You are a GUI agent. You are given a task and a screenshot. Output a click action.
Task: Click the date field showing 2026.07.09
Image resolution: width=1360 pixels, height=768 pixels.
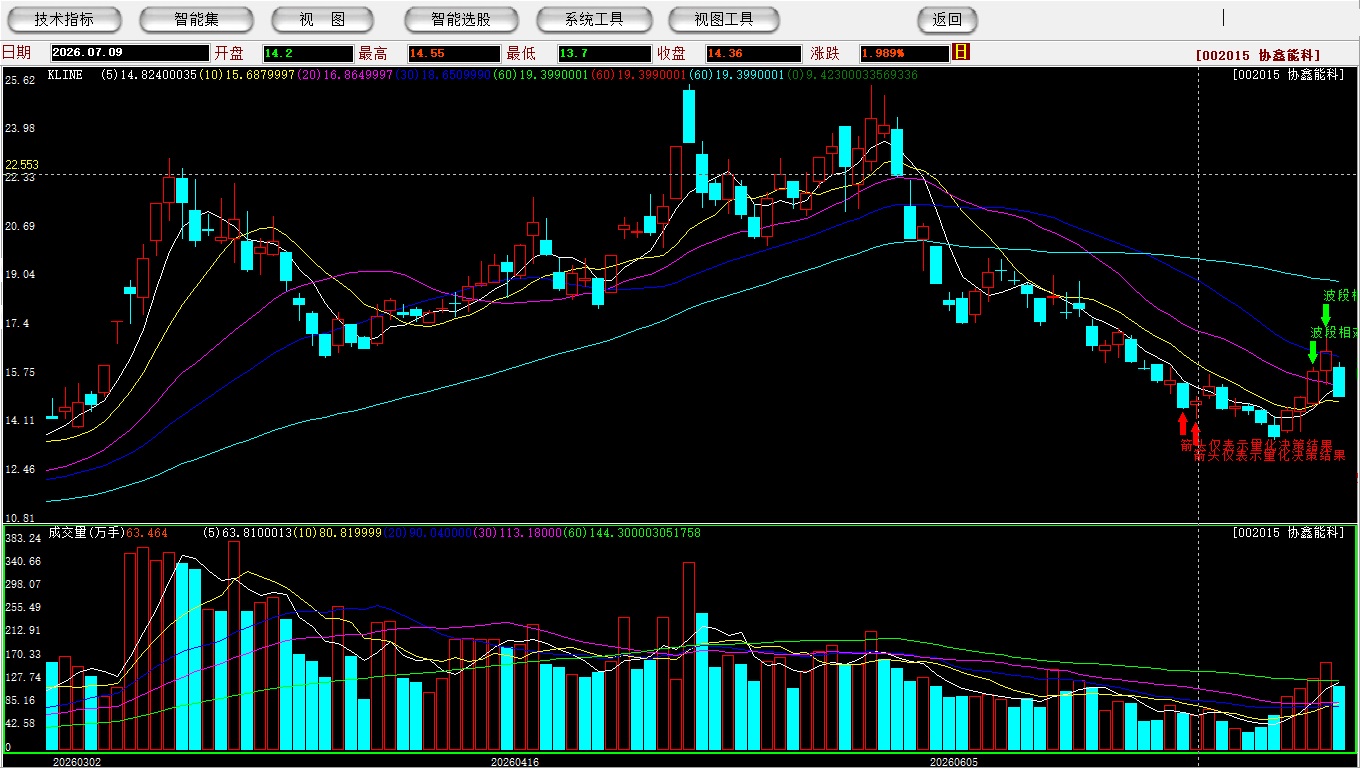pyautogui.click(x=130, y=53)
